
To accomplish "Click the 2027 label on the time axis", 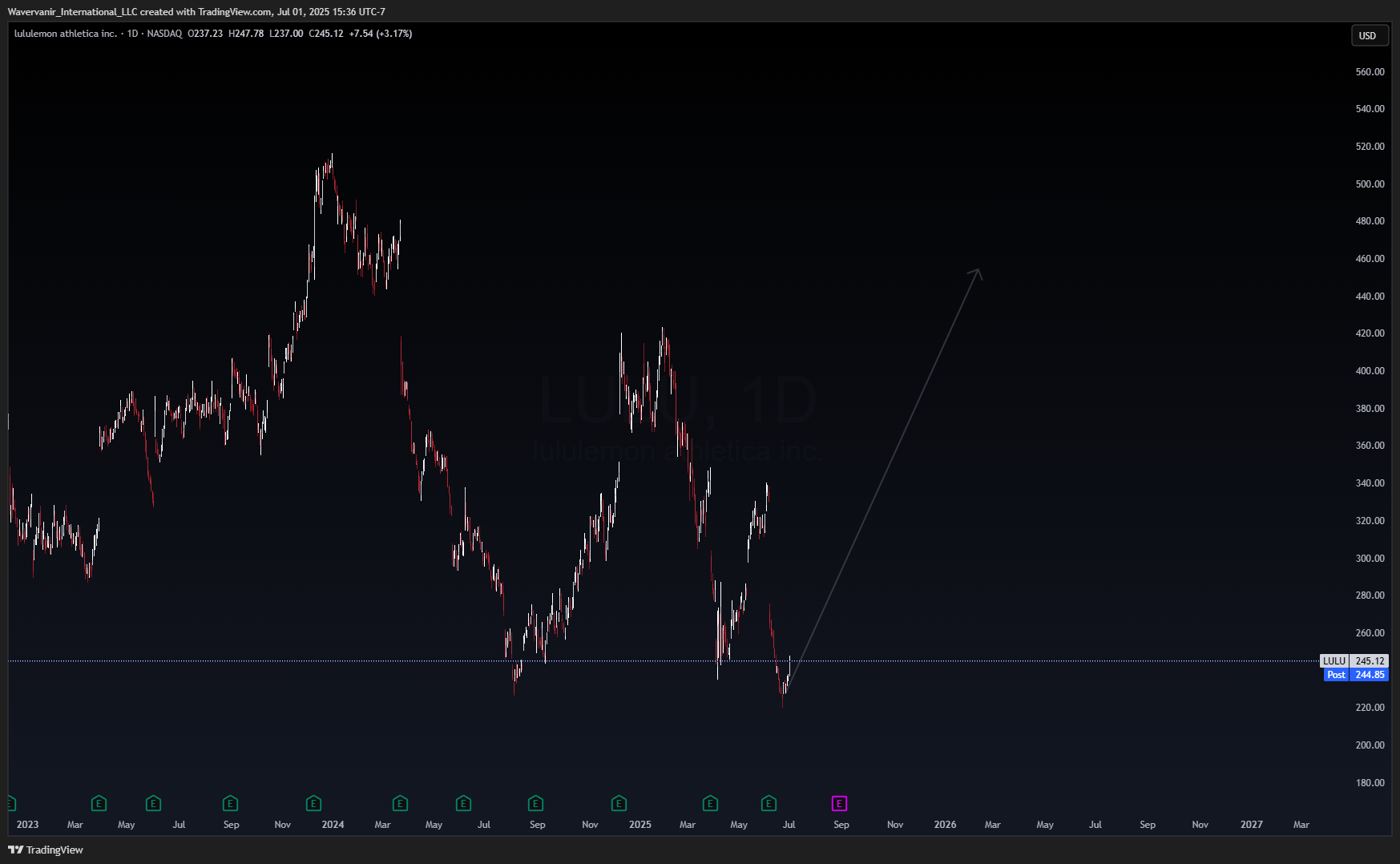I will point(1251,825).
